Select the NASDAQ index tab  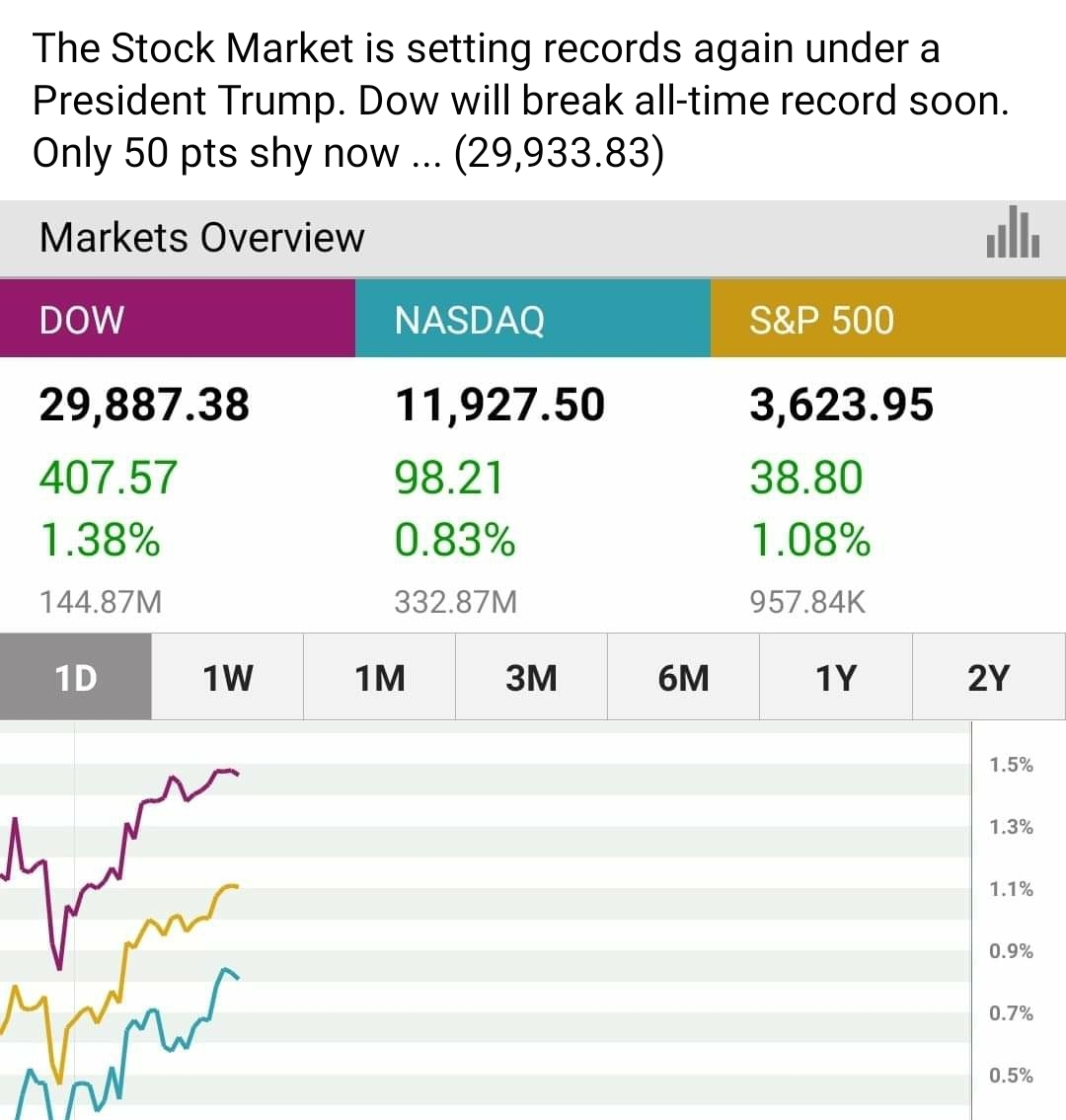pos(532,319)
